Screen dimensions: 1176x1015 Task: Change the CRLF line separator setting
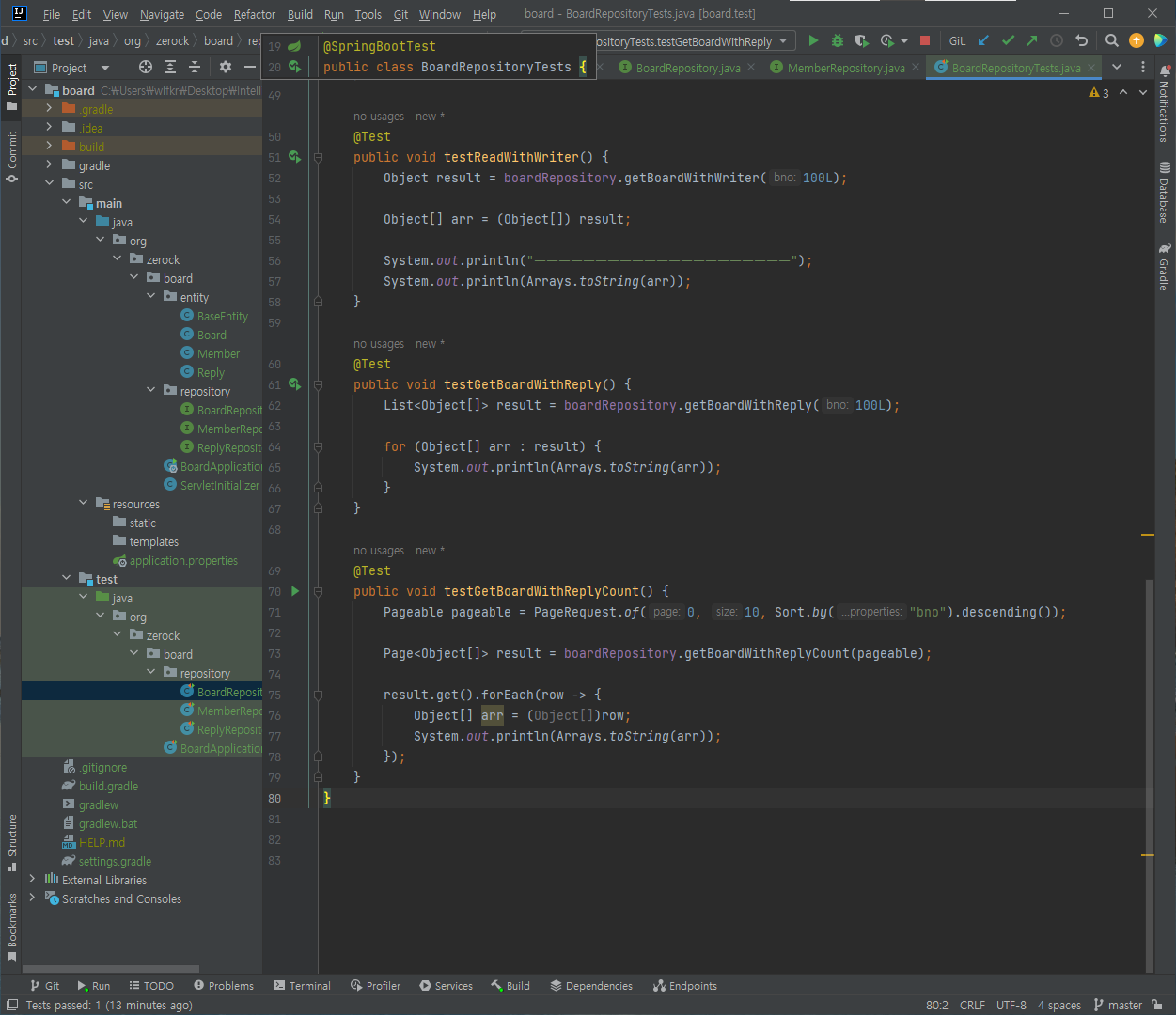[x=972, y=1005]
